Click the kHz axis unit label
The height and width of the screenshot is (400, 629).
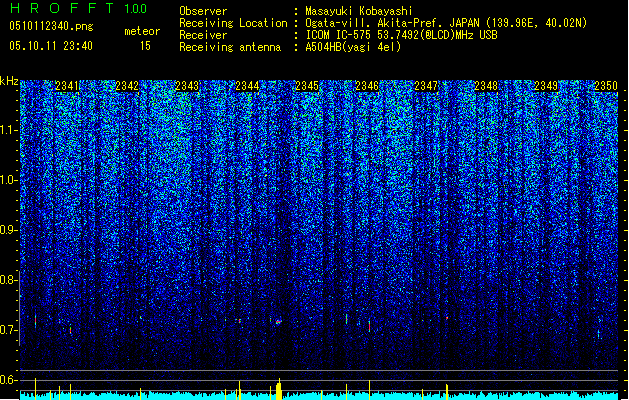tap(9, 81)
